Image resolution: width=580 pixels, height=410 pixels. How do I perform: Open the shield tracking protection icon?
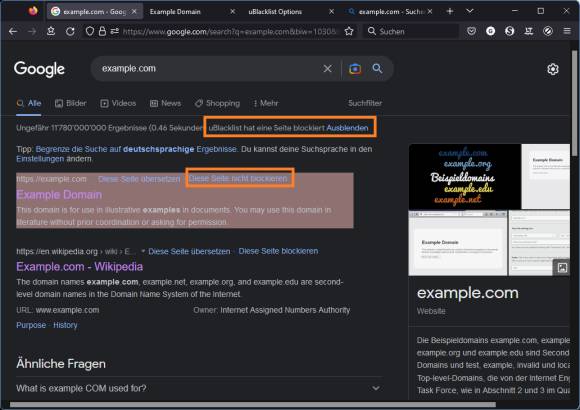coord(90,31)
